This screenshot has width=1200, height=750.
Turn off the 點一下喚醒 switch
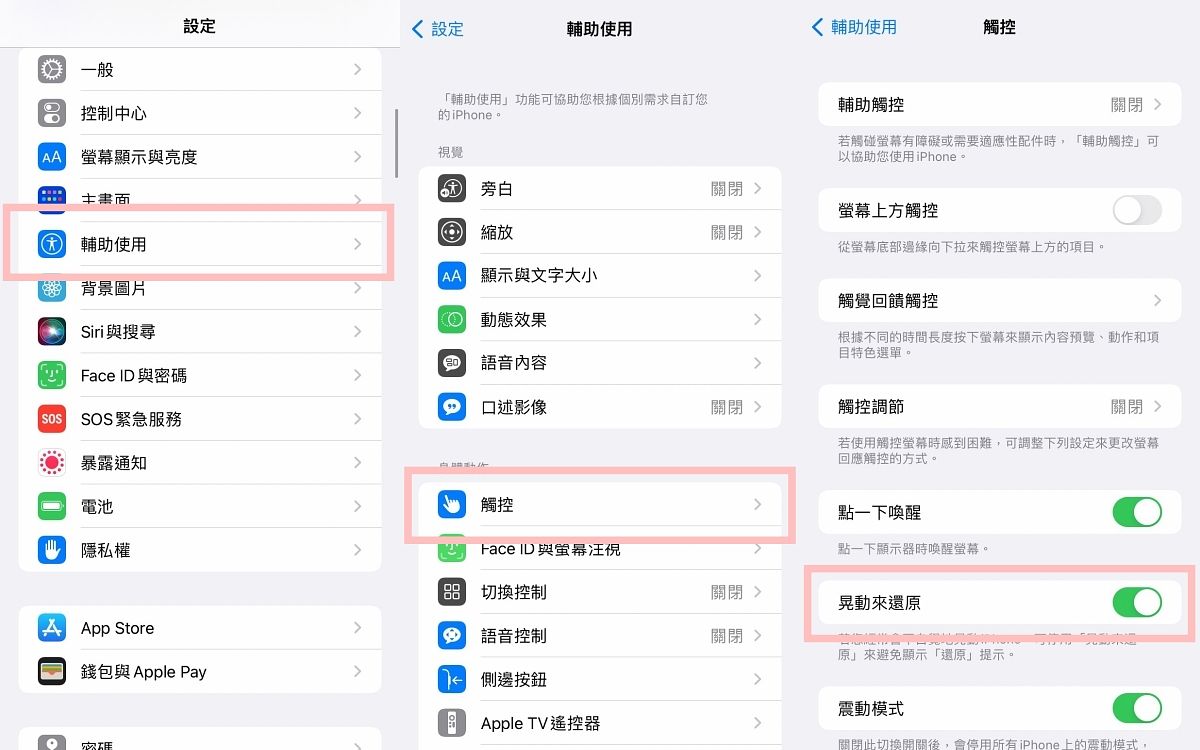1137,513
